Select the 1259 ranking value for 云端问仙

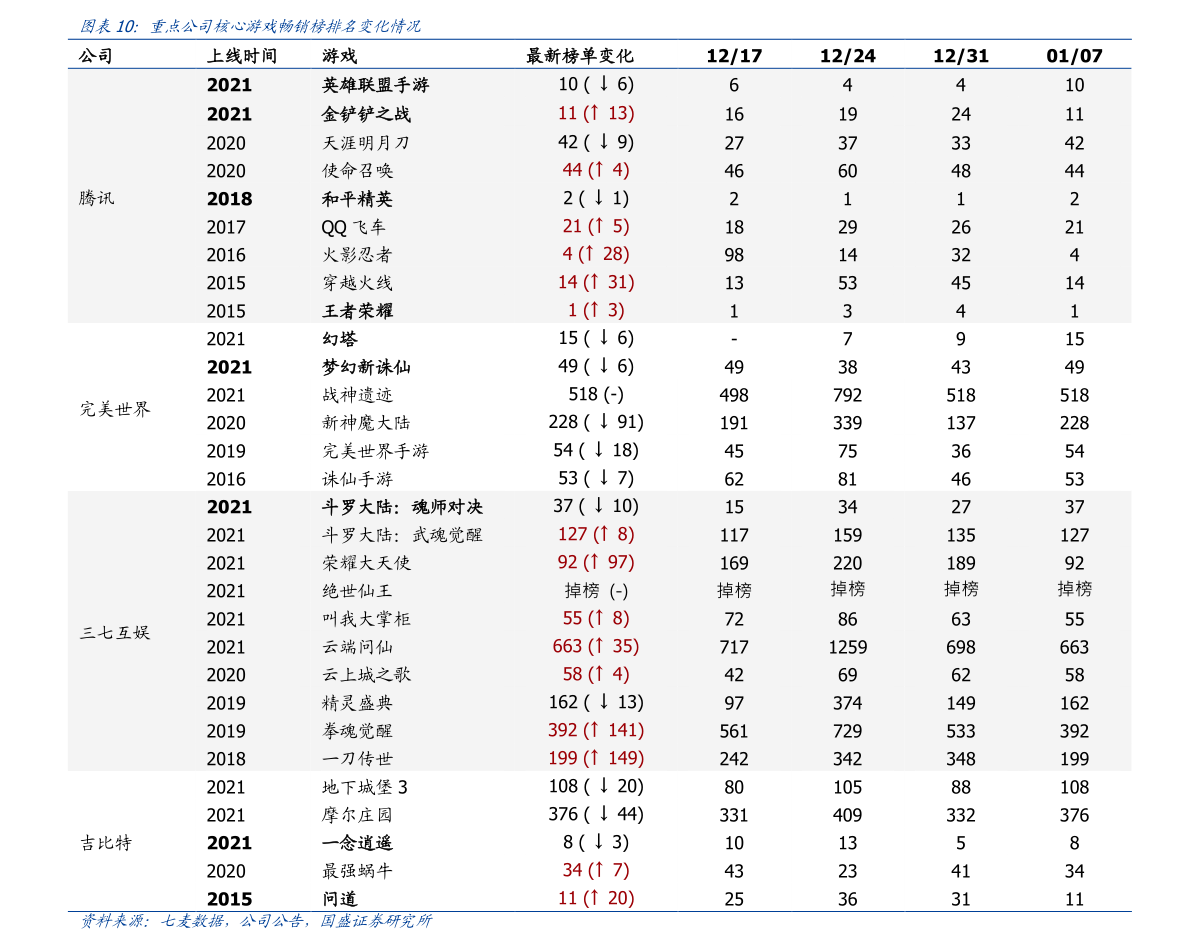tap(847, 647)
